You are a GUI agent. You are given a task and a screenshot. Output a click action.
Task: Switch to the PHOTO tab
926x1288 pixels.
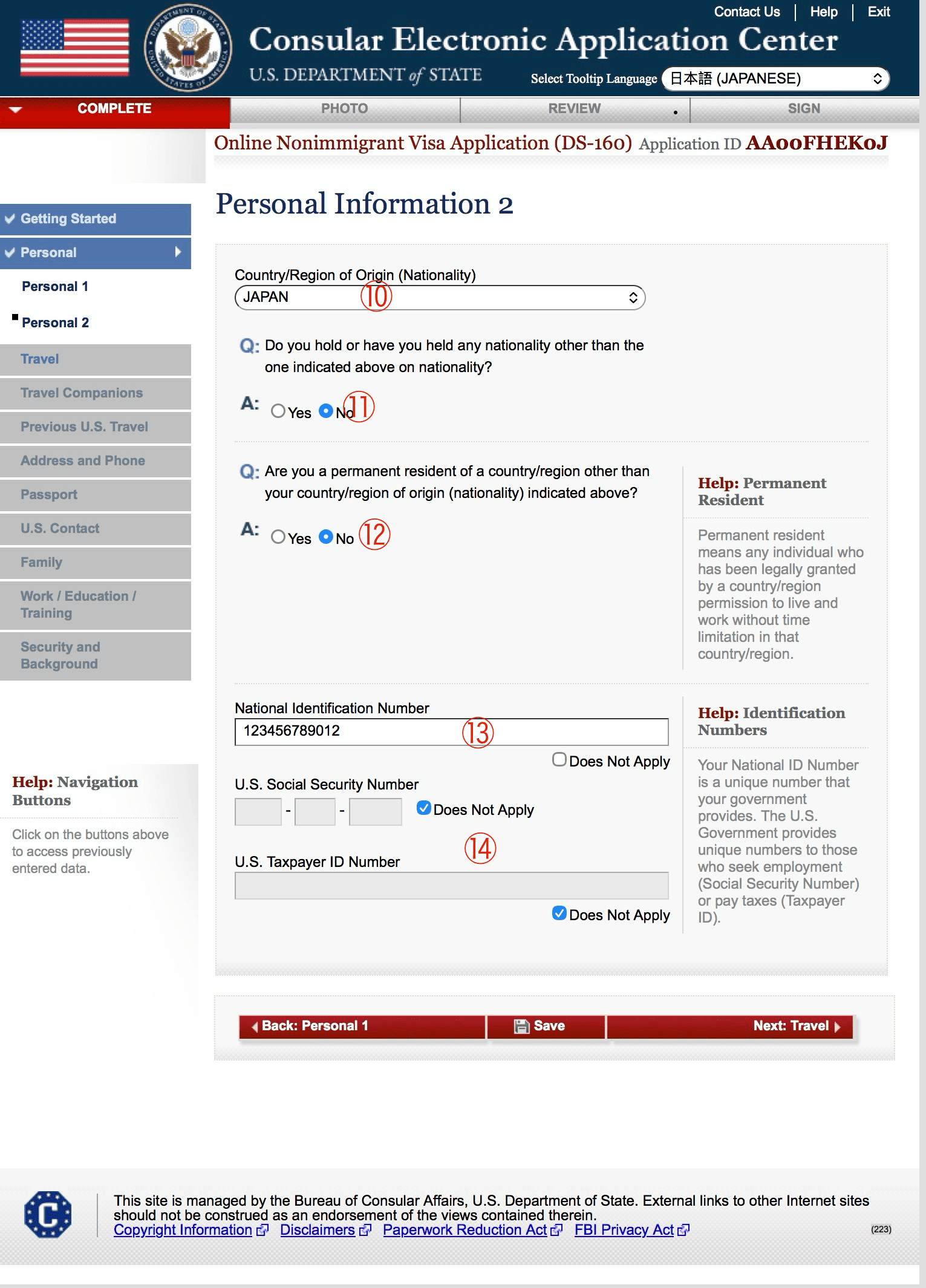pos(345,110)
